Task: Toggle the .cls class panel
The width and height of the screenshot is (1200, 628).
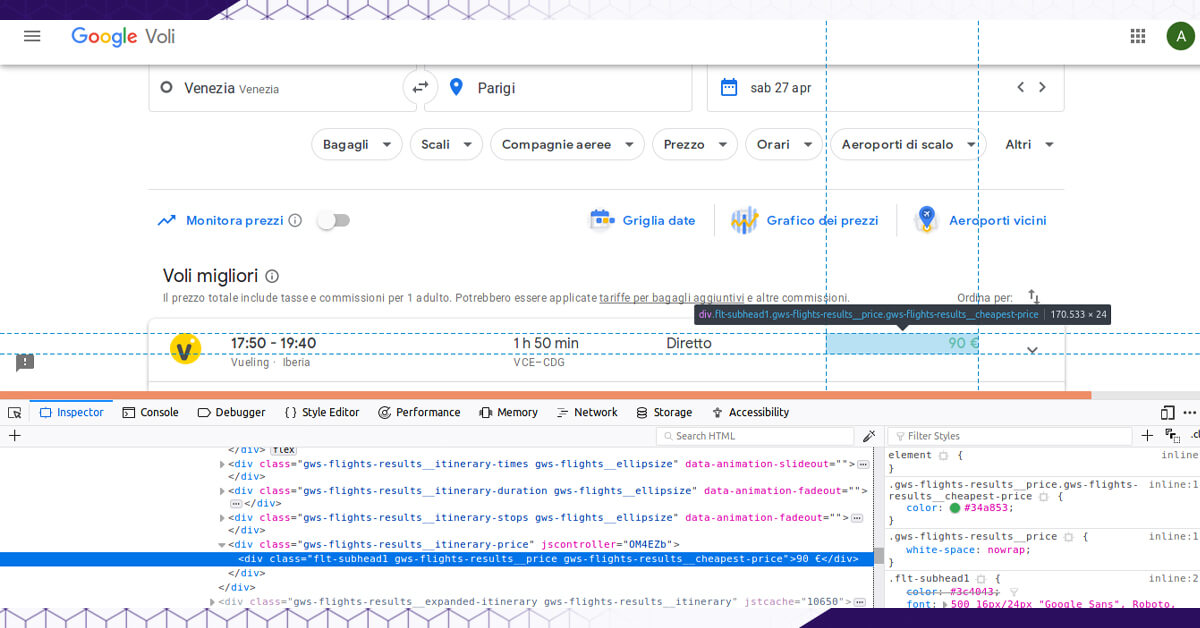Action: 1194,436
